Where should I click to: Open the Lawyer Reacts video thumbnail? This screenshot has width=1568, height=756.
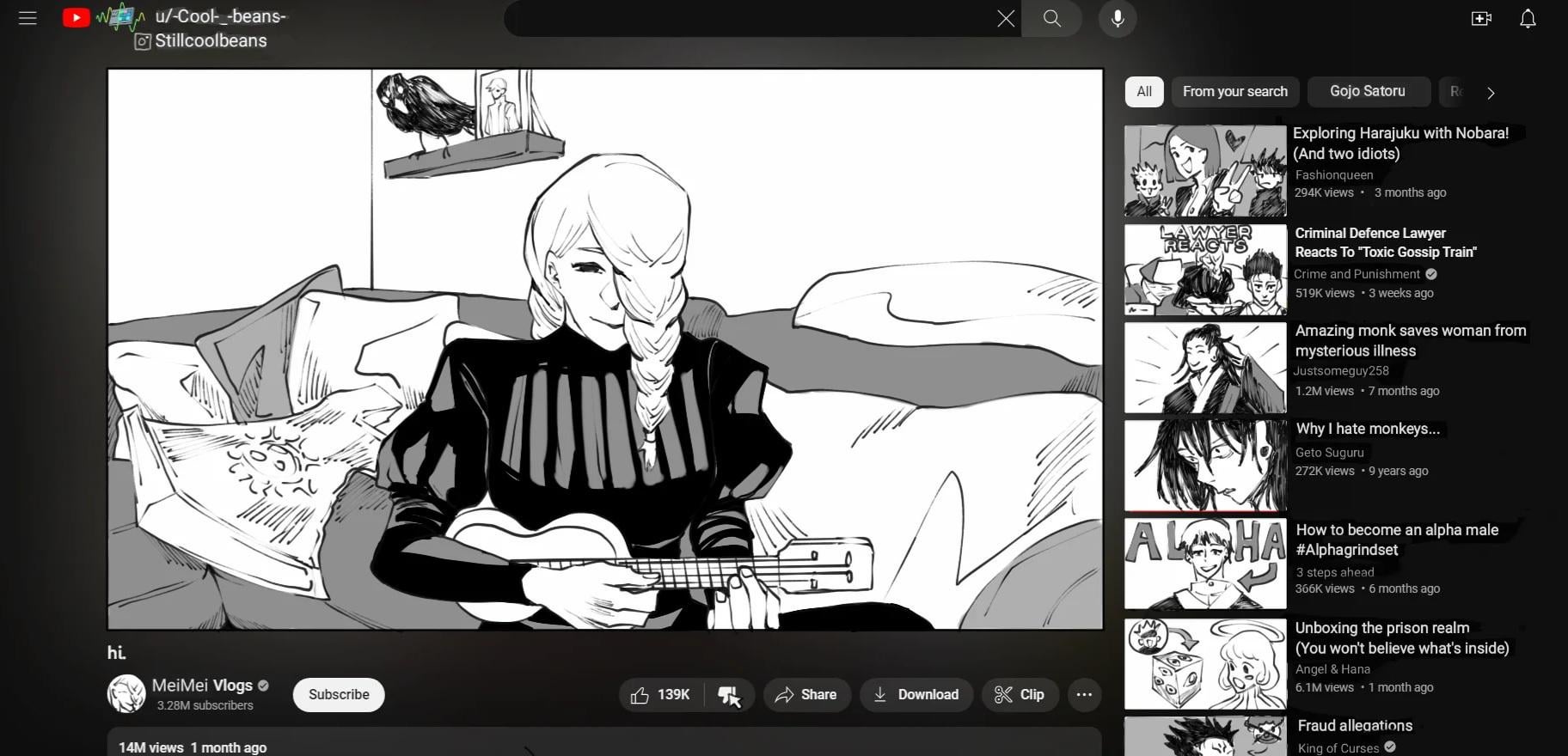click(1205, 270)
